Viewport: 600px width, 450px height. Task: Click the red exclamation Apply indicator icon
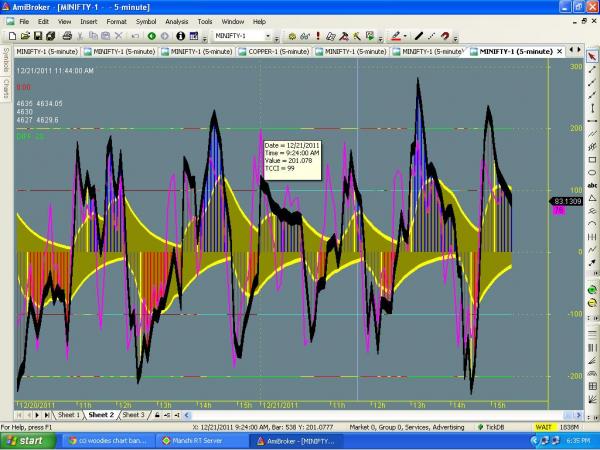click(x=318, y=36)
